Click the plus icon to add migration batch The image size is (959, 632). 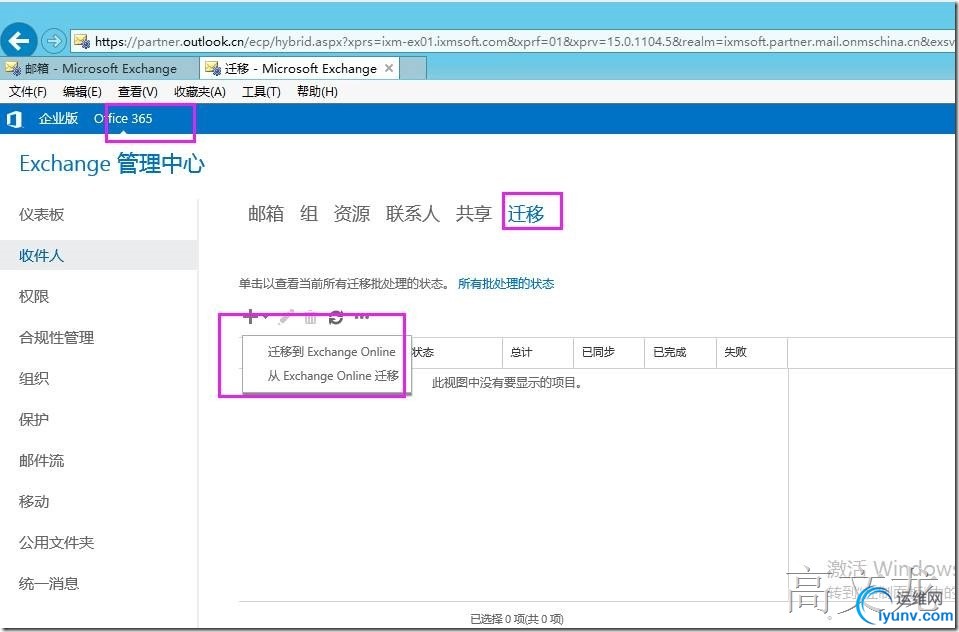click(250, 316)
